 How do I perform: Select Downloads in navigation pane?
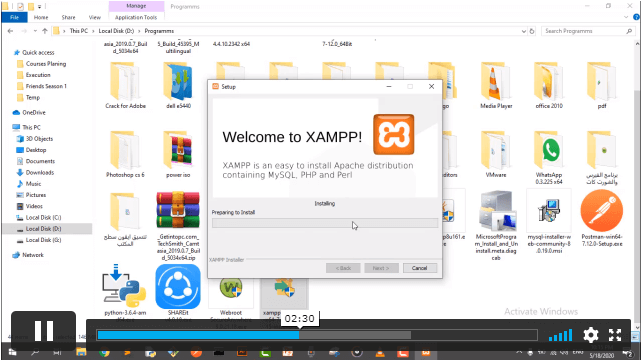[x=40, y=172]
